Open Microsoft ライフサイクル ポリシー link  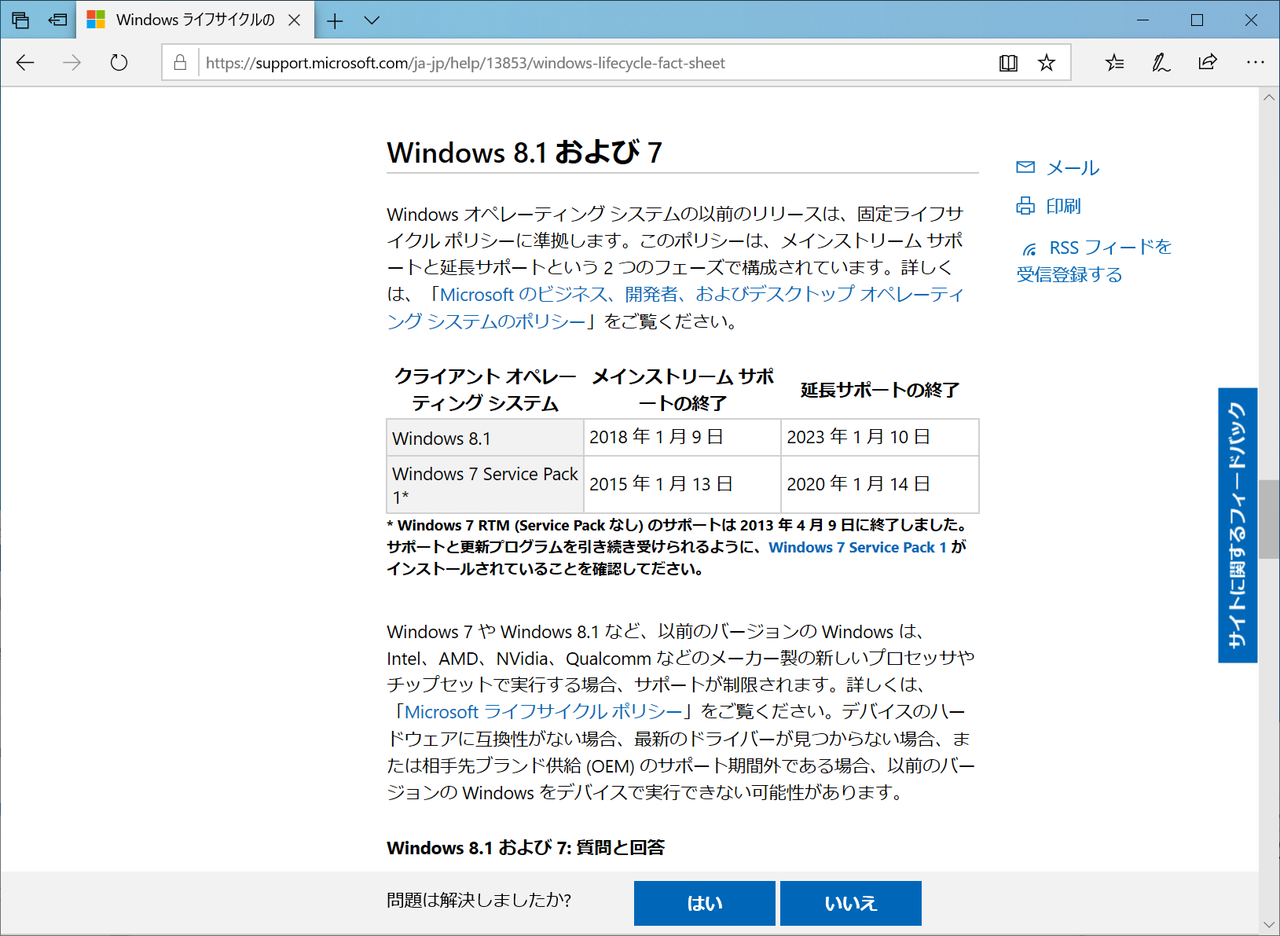click(x=543, y=712)
